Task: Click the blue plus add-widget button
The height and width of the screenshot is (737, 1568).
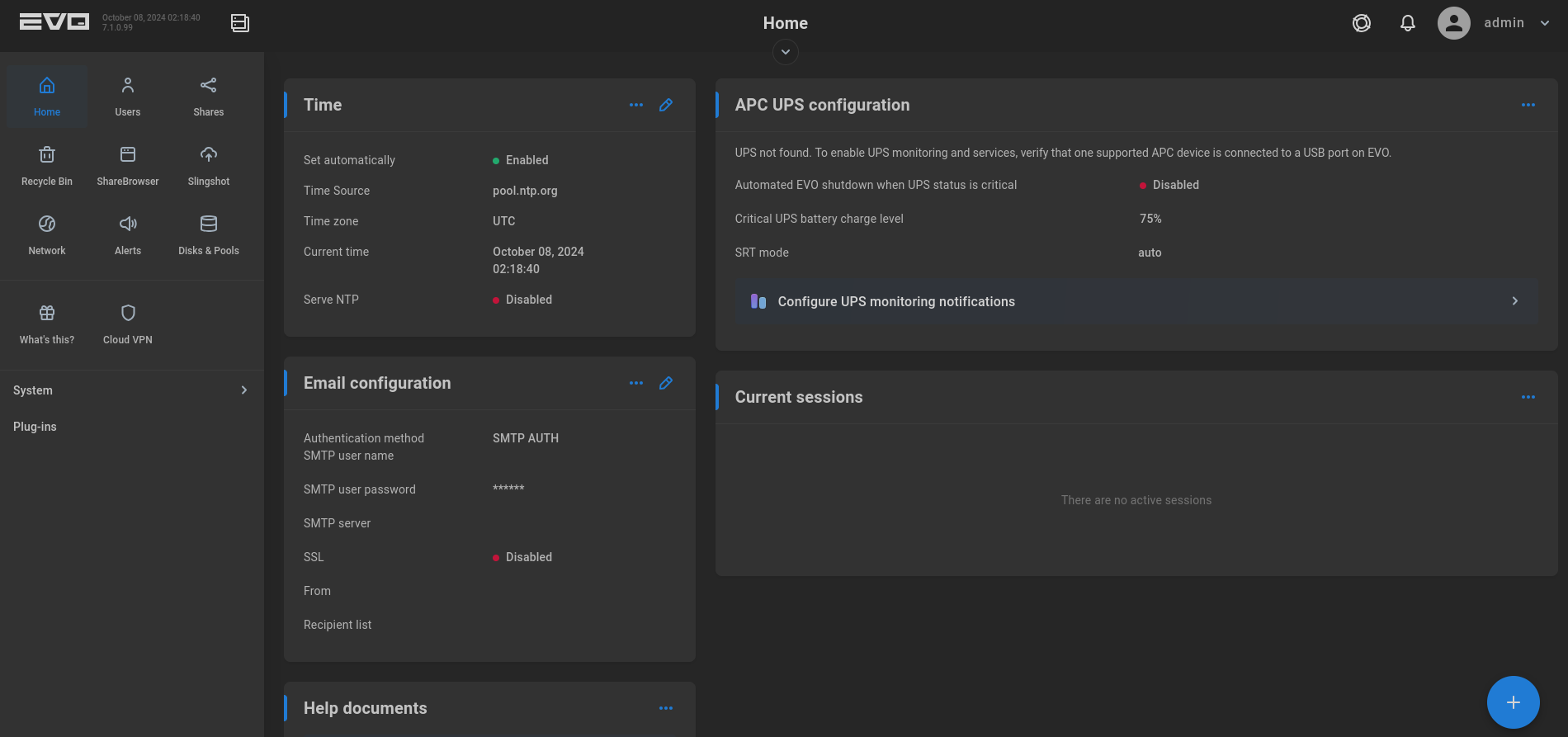Action: point(1514,702)
